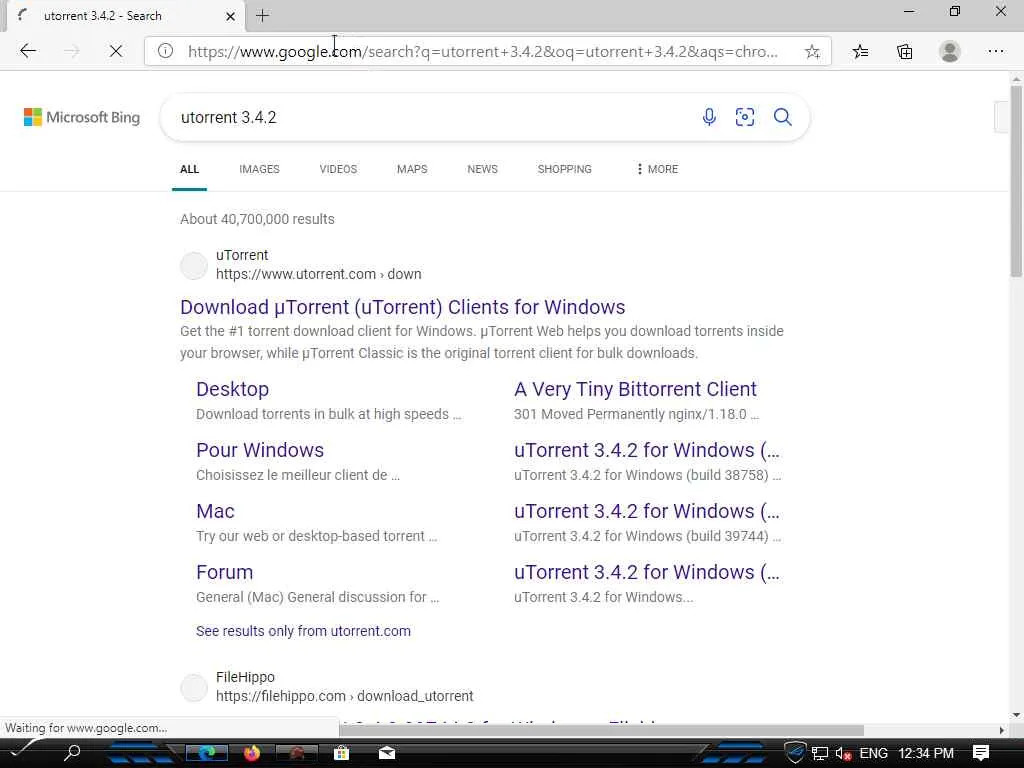Switch the ENG input language
The height and width of the screenshot is (768, 1024).
(873, 753)
